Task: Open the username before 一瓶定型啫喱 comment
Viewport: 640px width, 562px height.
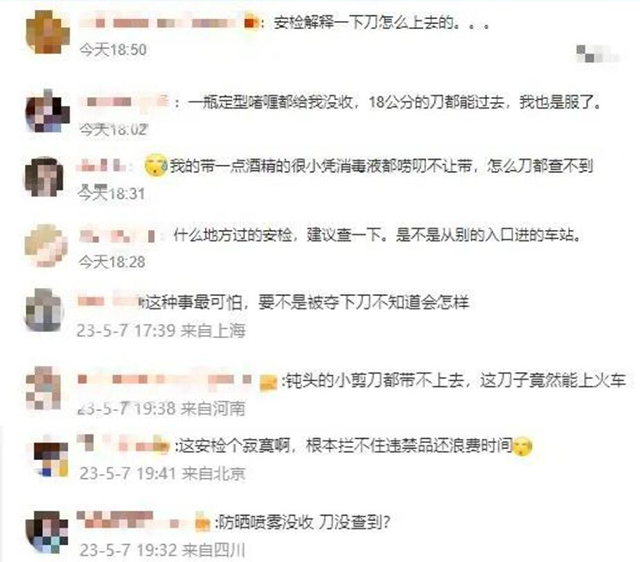Action: 124,102
